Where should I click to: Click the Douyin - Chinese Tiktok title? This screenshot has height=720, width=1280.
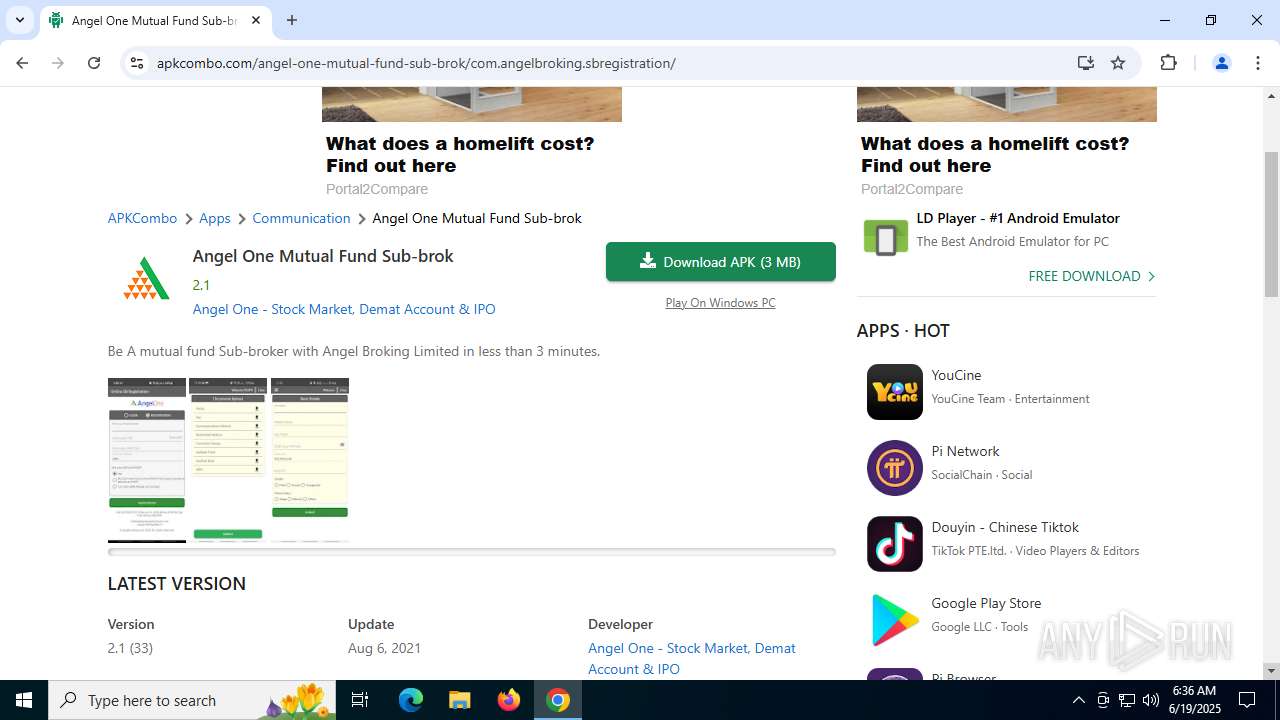pos(1005,527)
